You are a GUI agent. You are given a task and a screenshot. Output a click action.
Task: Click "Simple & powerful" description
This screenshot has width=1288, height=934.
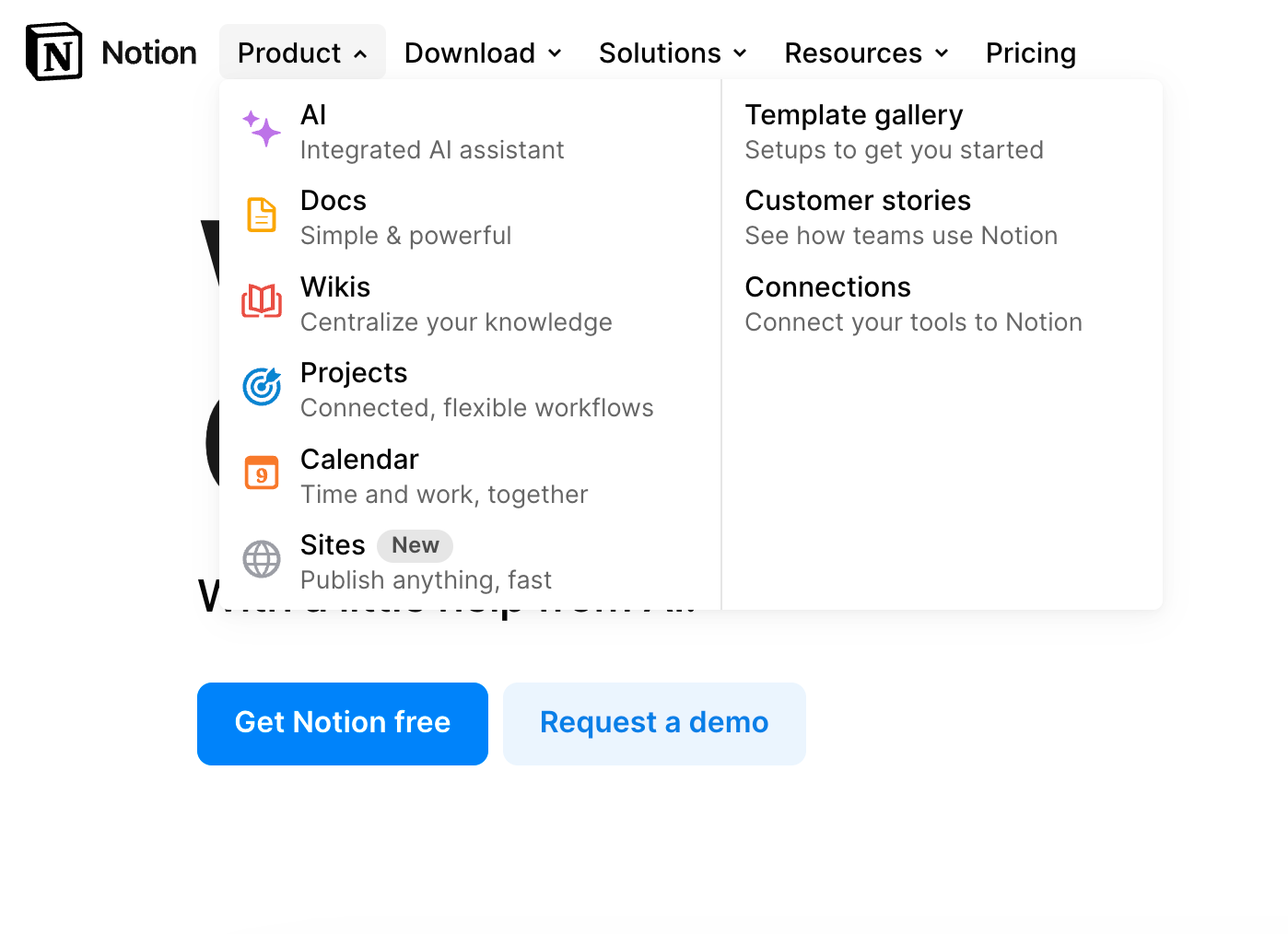pos(405,236)
